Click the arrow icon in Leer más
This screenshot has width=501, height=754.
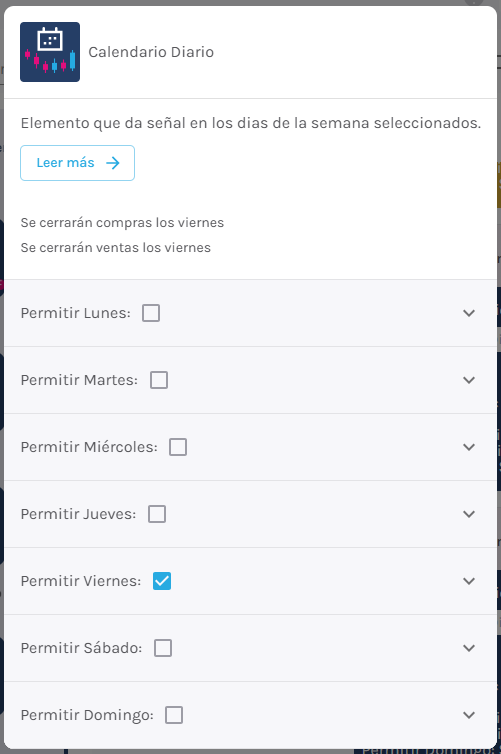point(113,163)
